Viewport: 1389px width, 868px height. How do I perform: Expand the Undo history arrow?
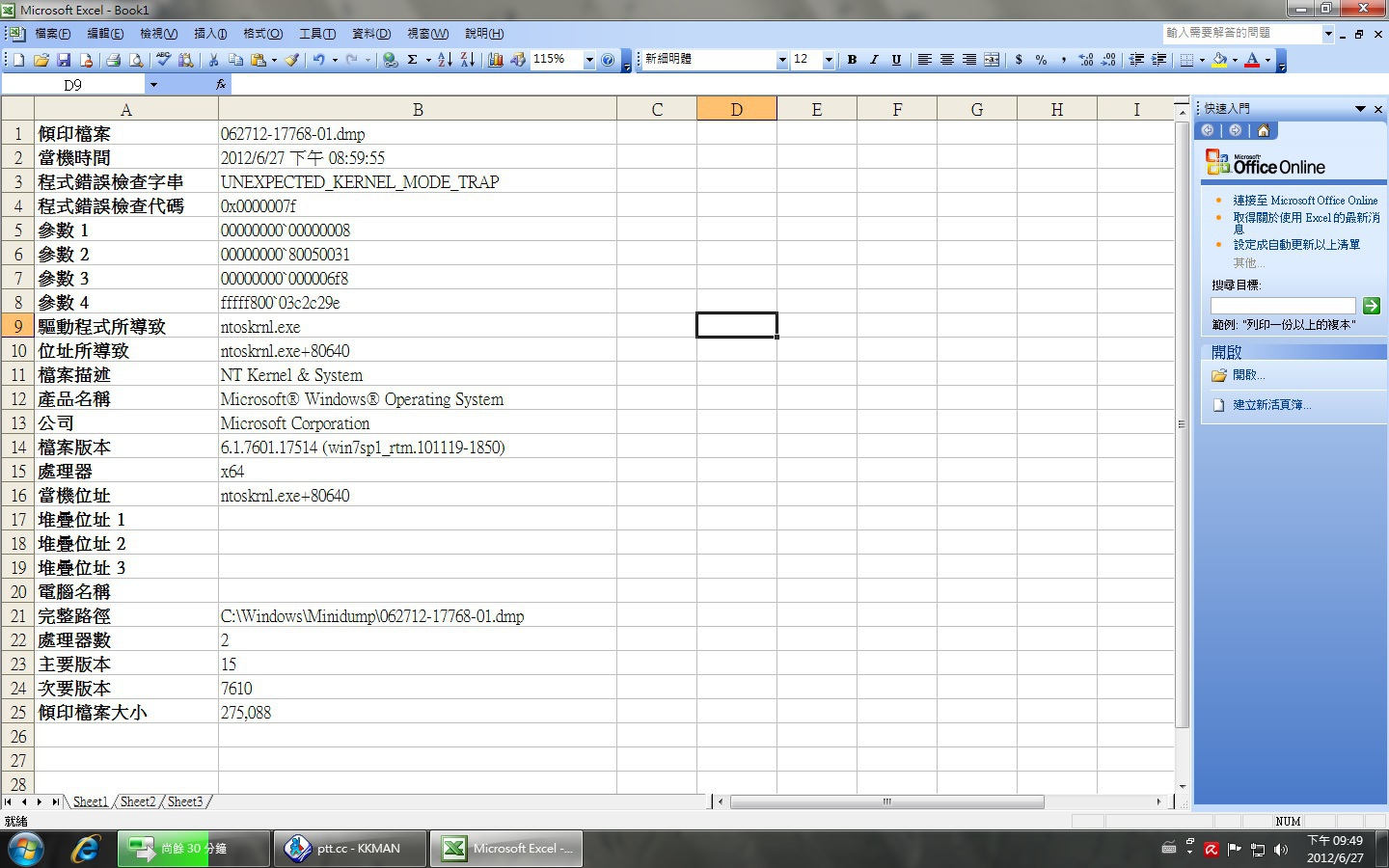pyautogui.click(x=335, y=60)
